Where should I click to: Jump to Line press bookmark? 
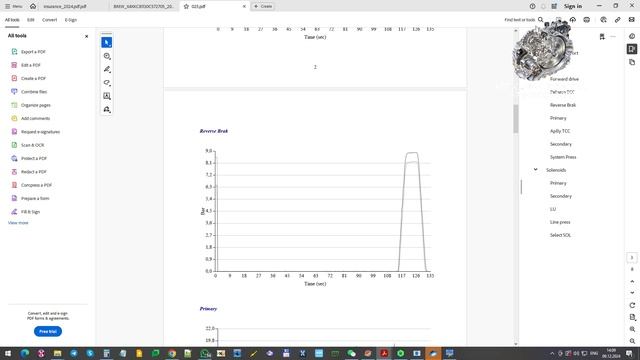[x=560, y=222]
